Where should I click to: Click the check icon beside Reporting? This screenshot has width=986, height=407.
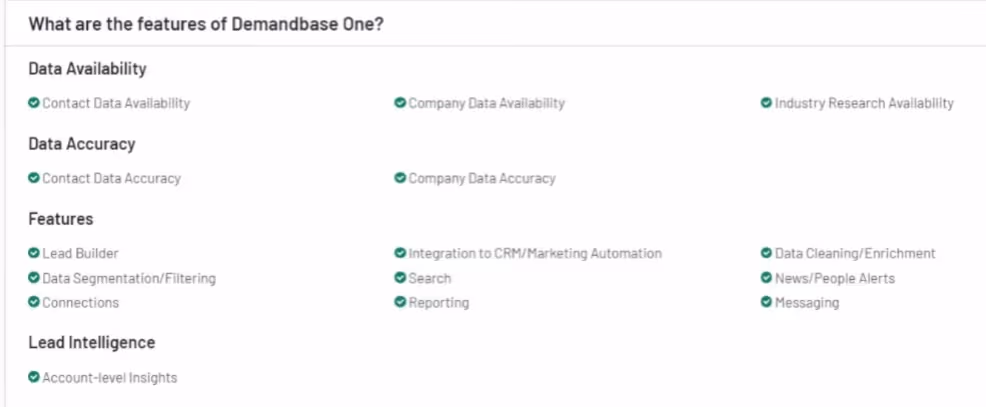pos(400,302)
